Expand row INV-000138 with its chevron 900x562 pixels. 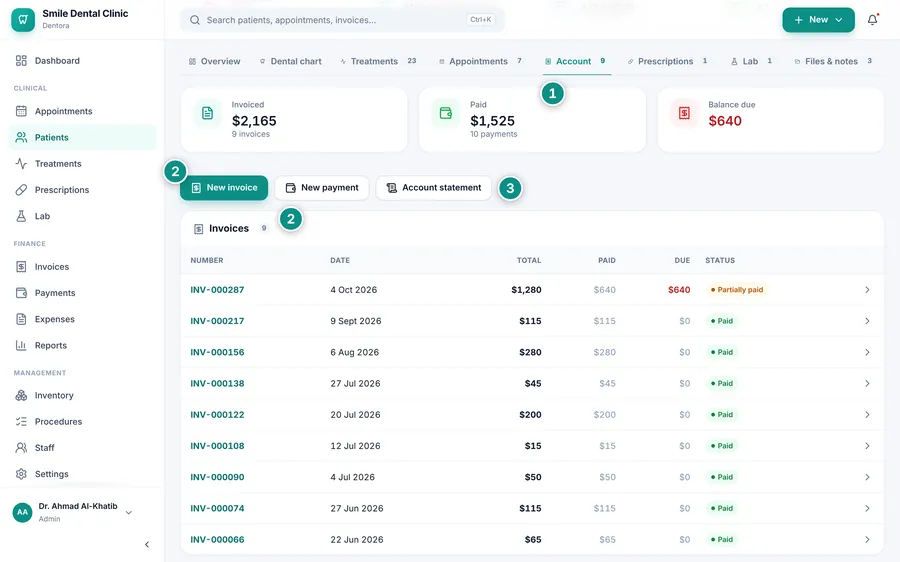pyautogui.click(x=867, y=383)
